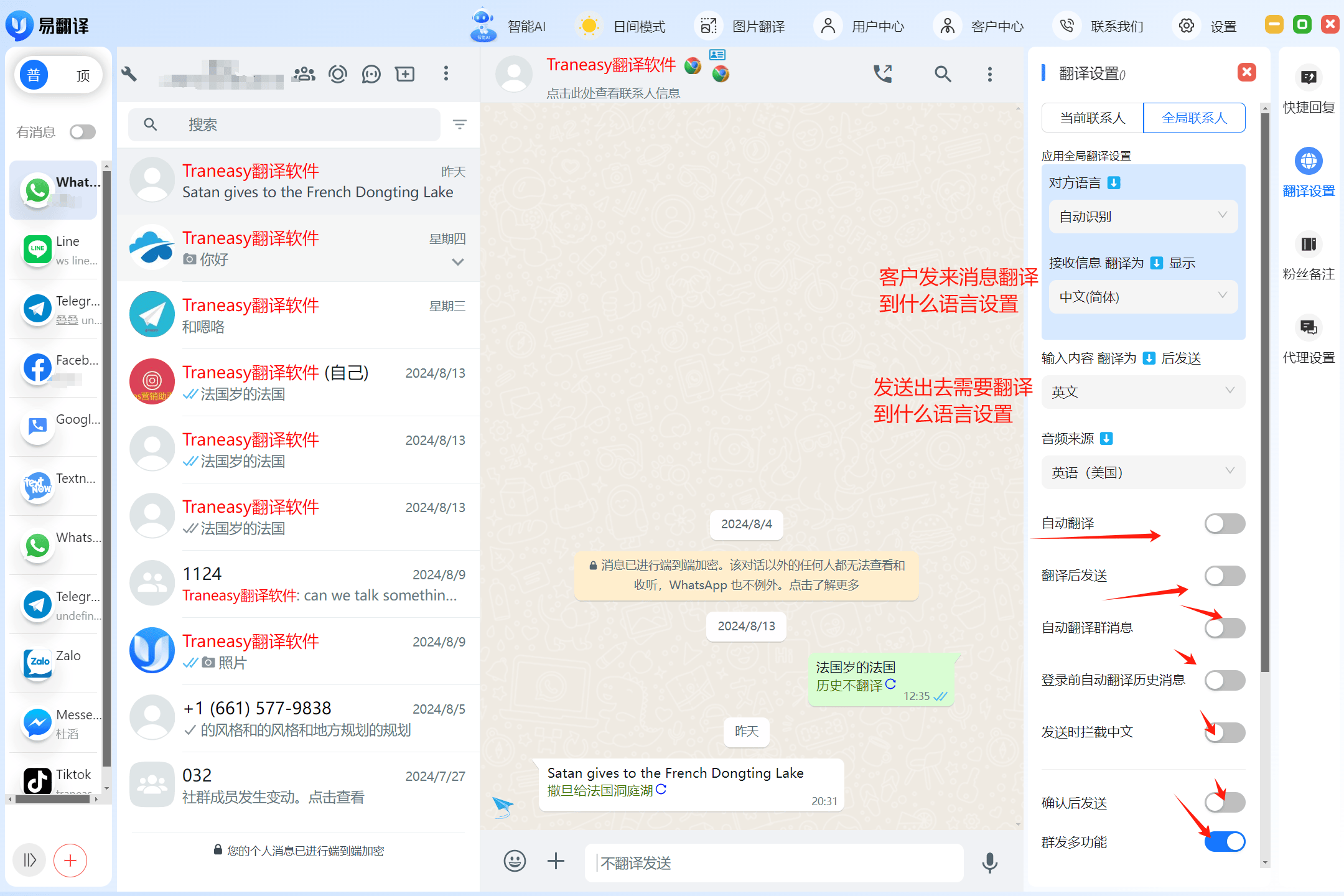Open 客户中心 customer center

(x=947, y=26)
